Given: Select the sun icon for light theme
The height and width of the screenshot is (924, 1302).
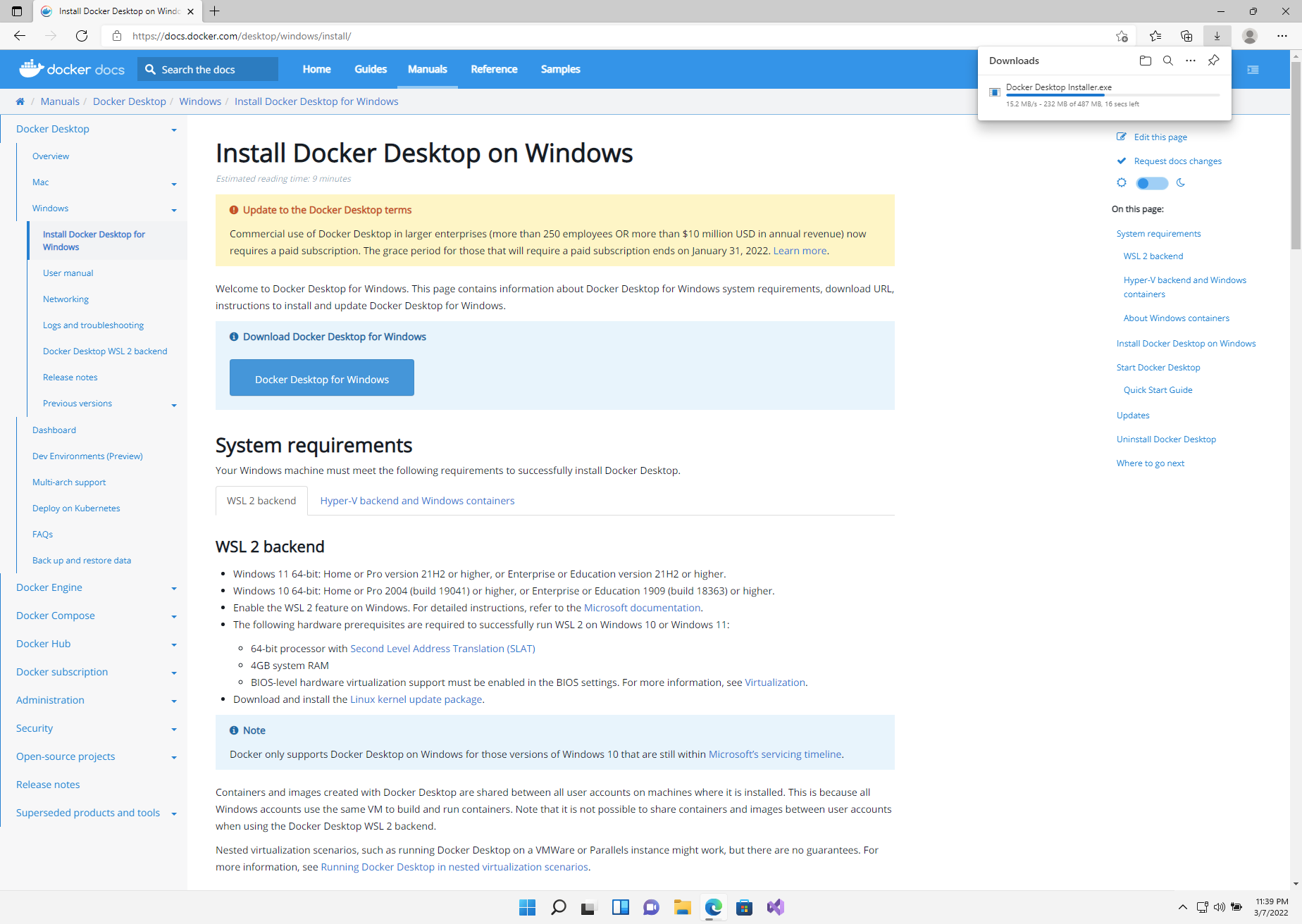Looking at the screenshot, I should (x=1122, y=183).
